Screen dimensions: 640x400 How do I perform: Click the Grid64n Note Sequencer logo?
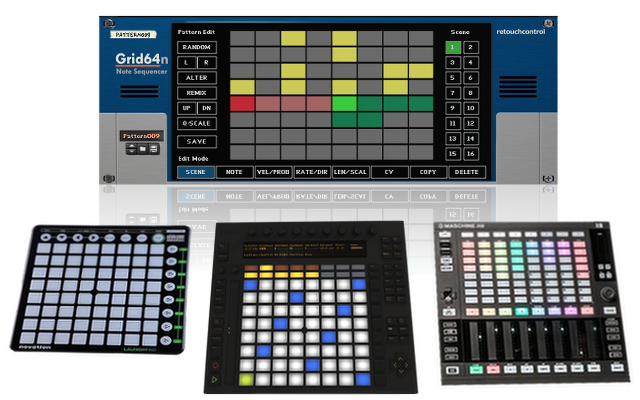coord(141,64)
